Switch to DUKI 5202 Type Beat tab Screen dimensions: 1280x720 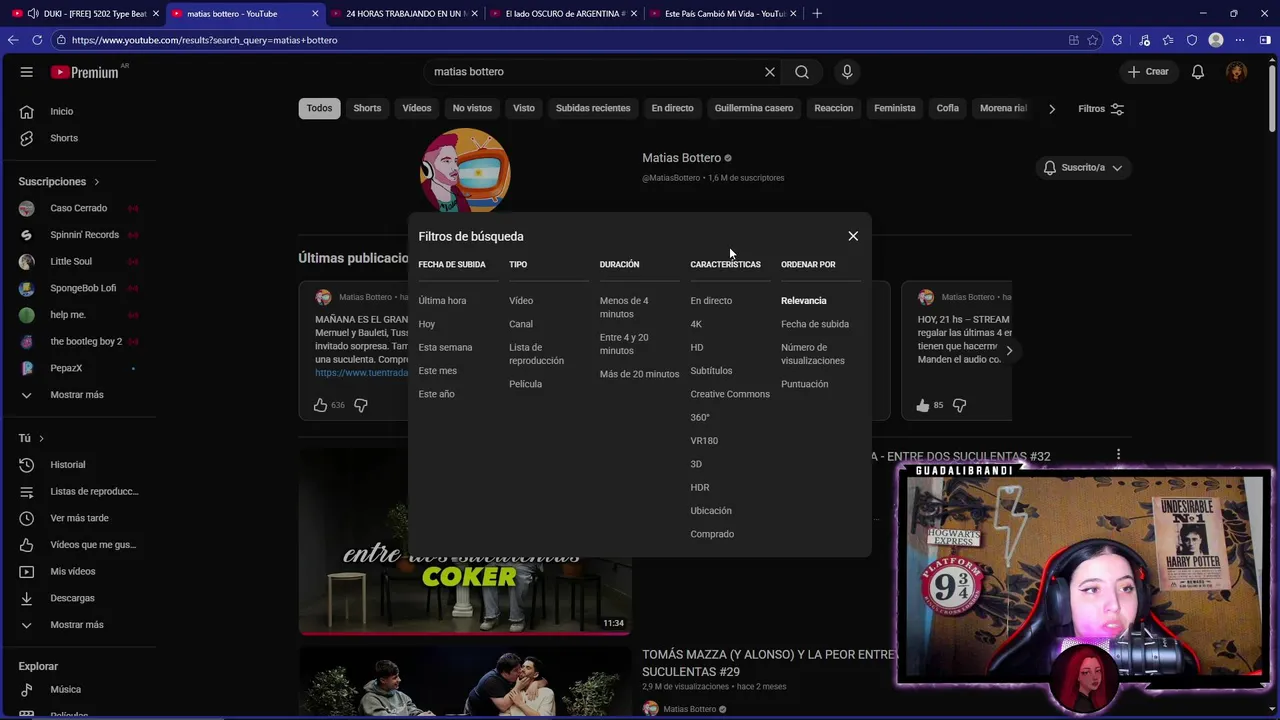tap(86, 14)
